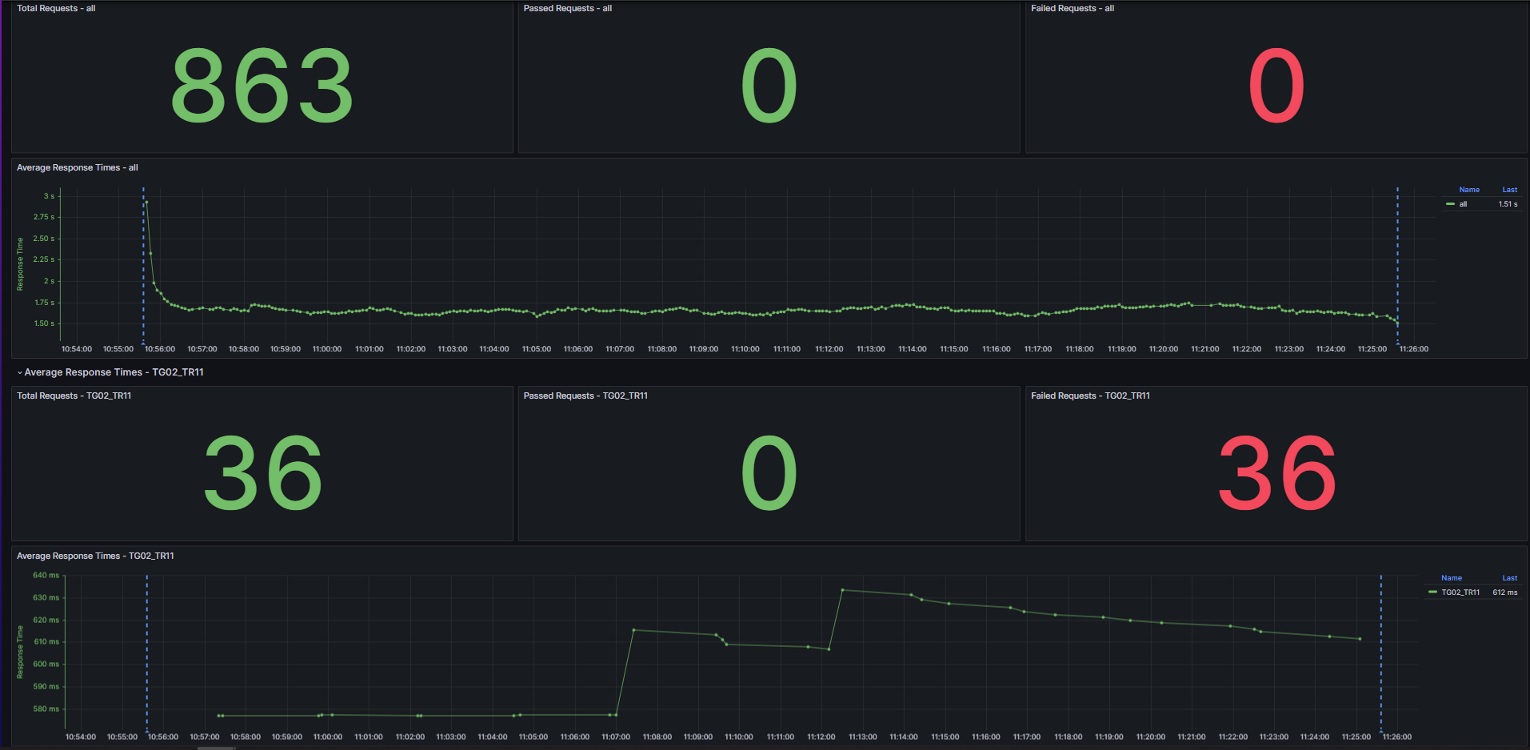
Task: Open the TG02_TR11 response times chart panel title
Action: click(x=96, y=555)
